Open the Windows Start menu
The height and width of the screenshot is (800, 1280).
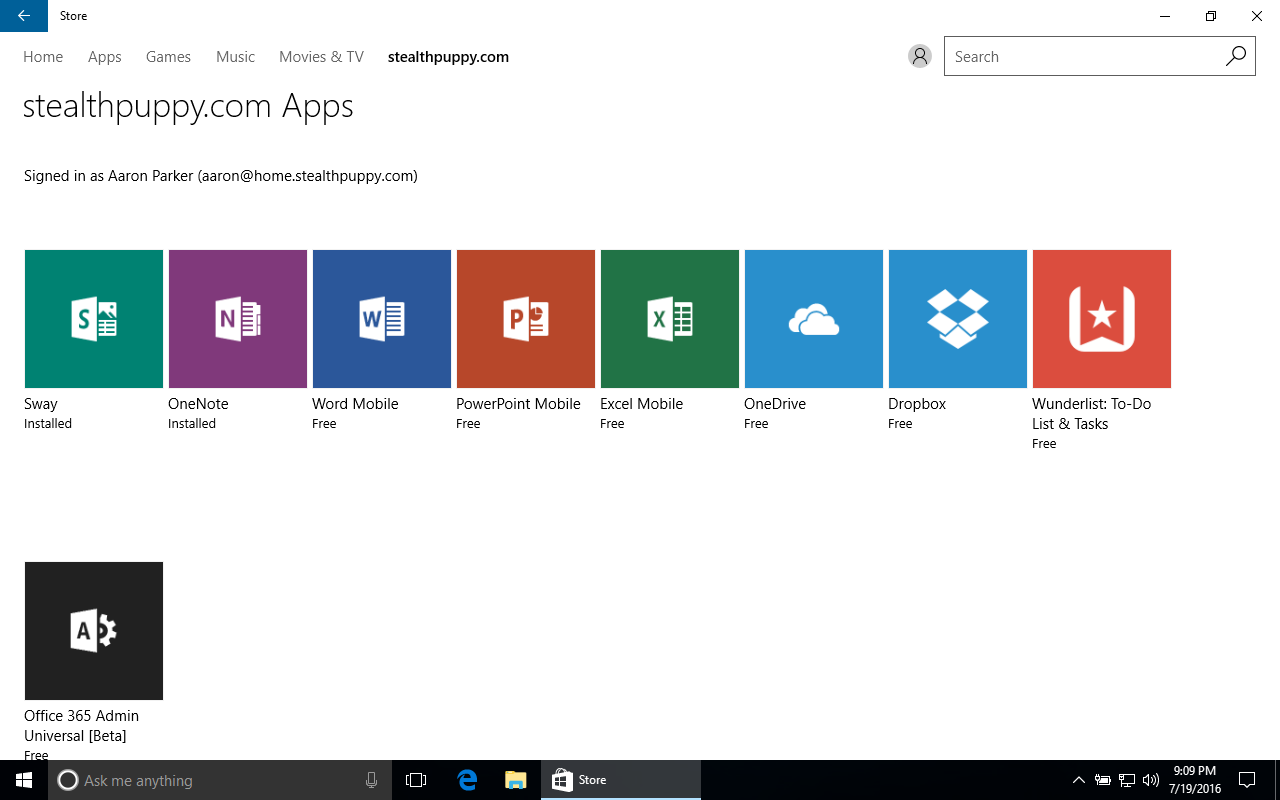tap(24, 780)
